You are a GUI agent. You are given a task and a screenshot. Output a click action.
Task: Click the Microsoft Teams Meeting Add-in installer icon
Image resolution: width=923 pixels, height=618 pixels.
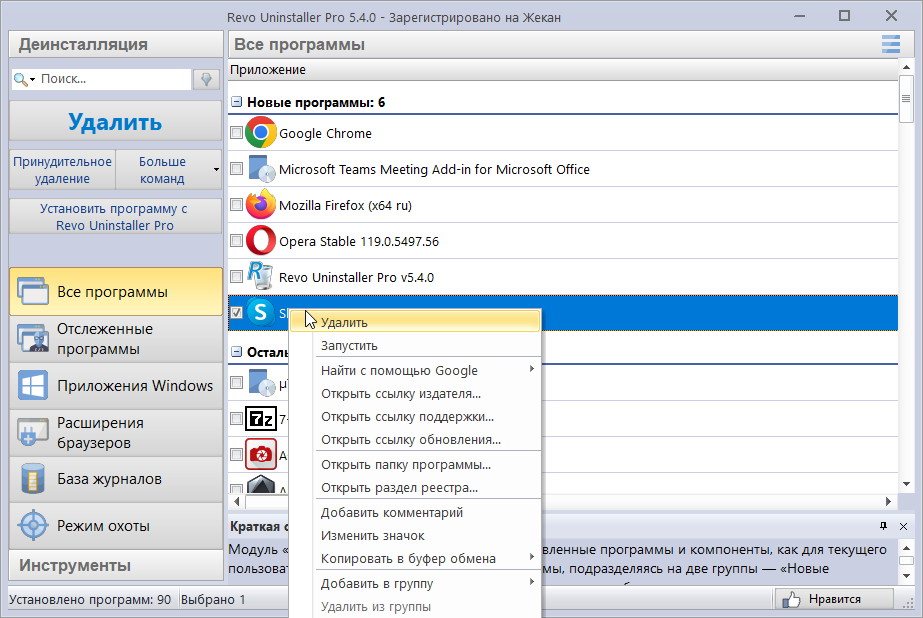point(261,169)
